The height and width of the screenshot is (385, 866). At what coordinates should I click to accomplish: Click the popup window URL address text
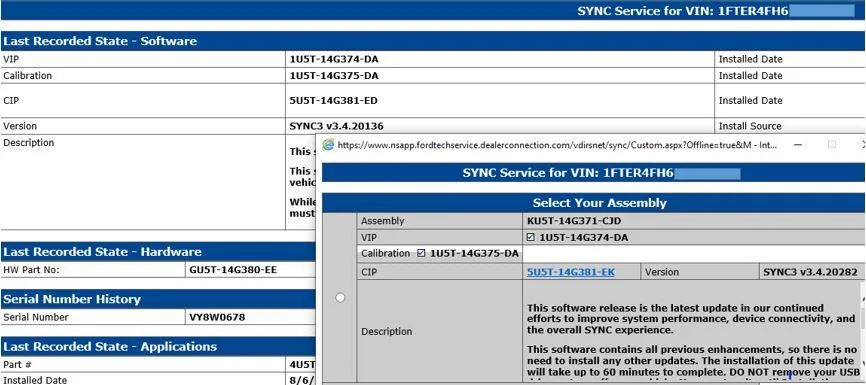click(x=558, y=145)
